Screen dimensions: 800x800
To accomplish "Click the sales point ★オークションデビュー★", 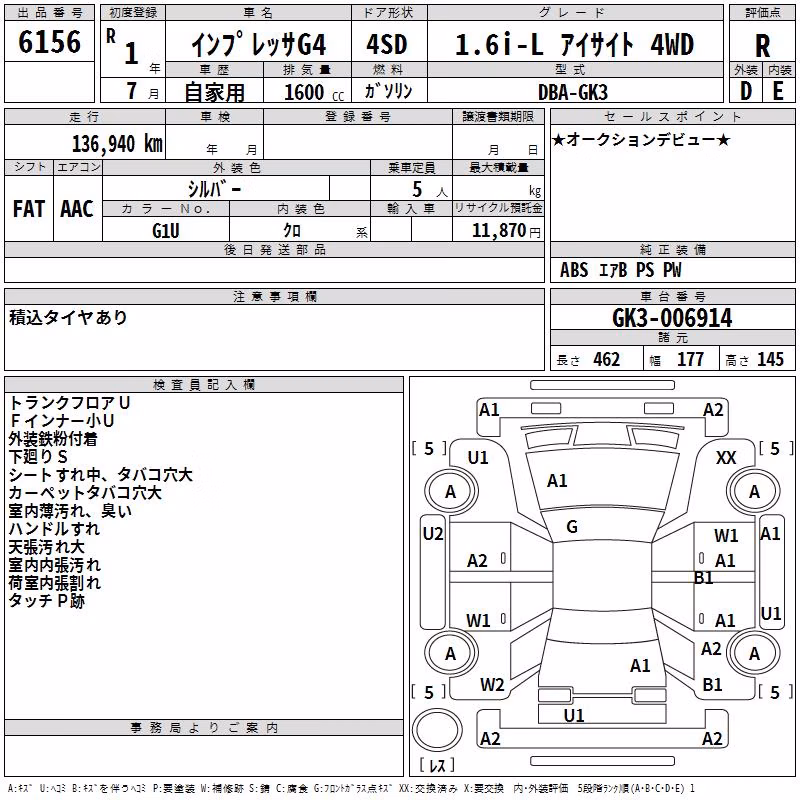I will [x=641, y=139].
